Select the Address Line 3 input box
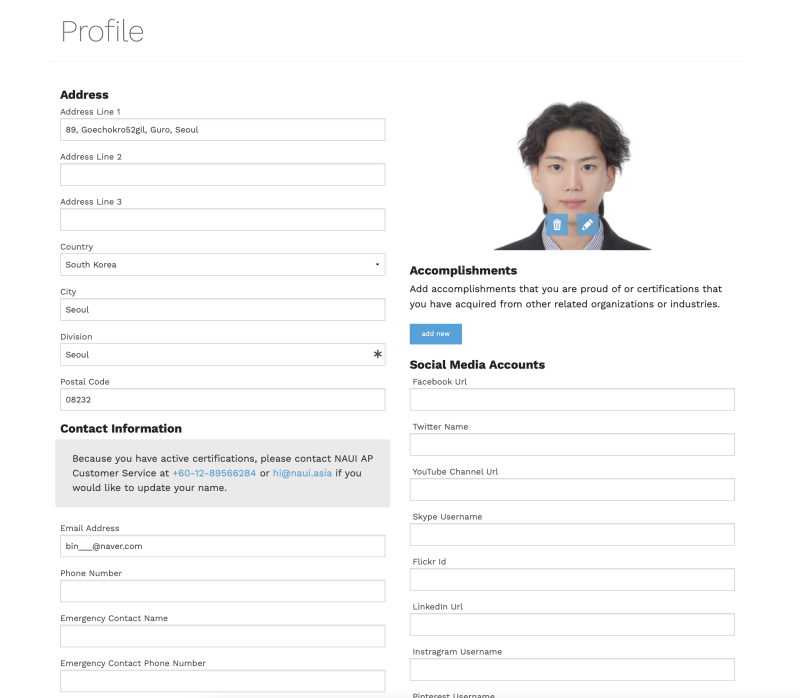 (222, 219)
